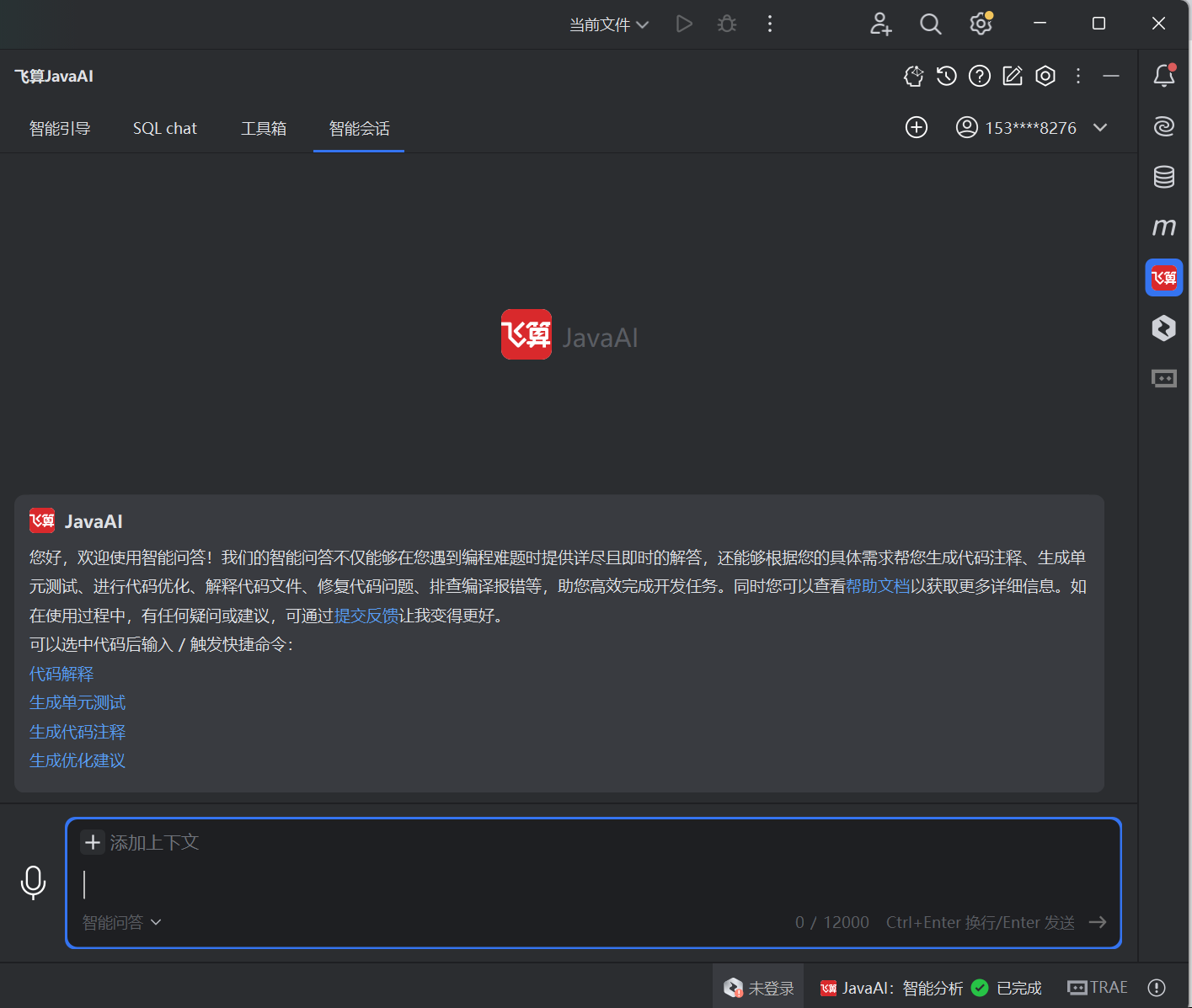Open the Maven tool window icon
Image resolution: width=1192 pixels, height=1008 pixels.
[1164, 227]
